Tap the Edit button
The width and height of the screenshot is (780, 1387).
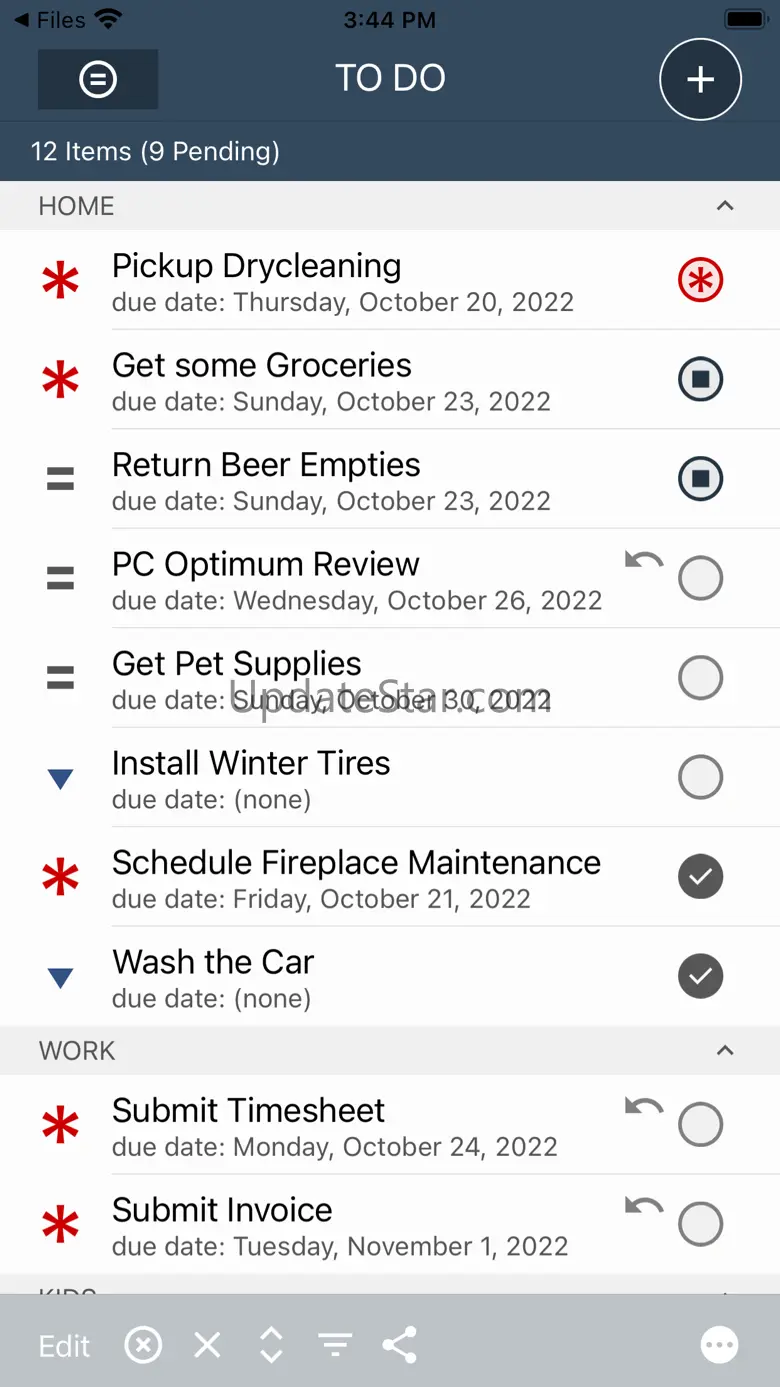(x=65, y=1346)
